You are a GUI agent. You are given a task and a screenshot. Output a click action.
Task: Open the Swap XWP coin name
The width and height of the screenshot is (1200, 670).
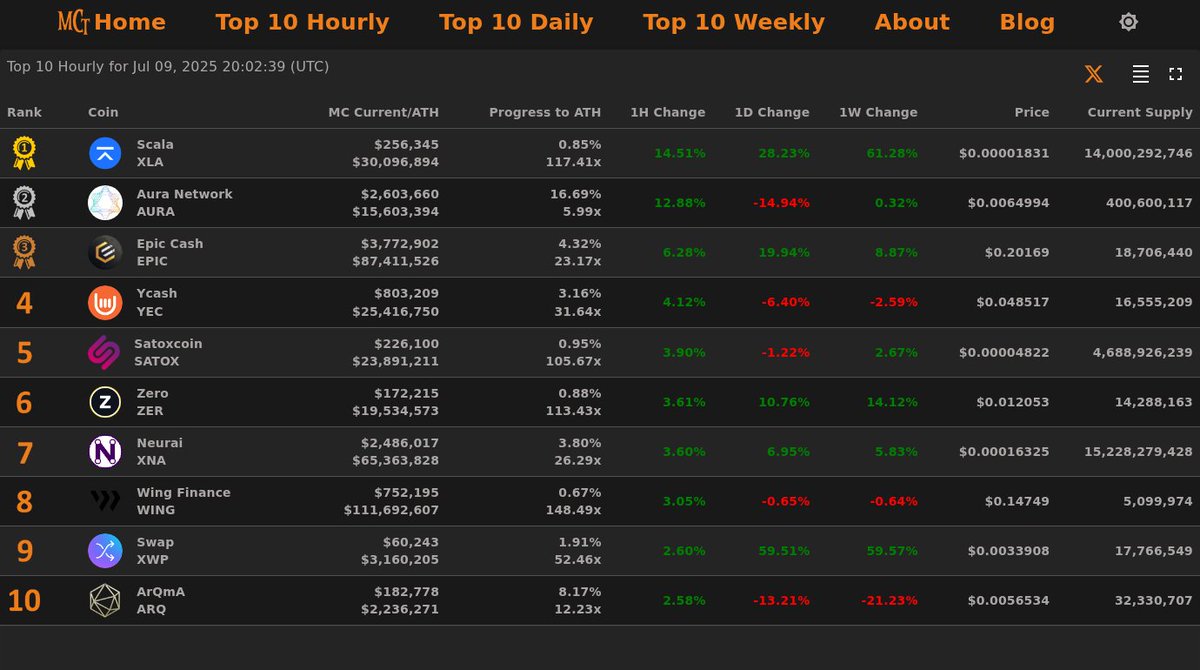pos(155,551)
